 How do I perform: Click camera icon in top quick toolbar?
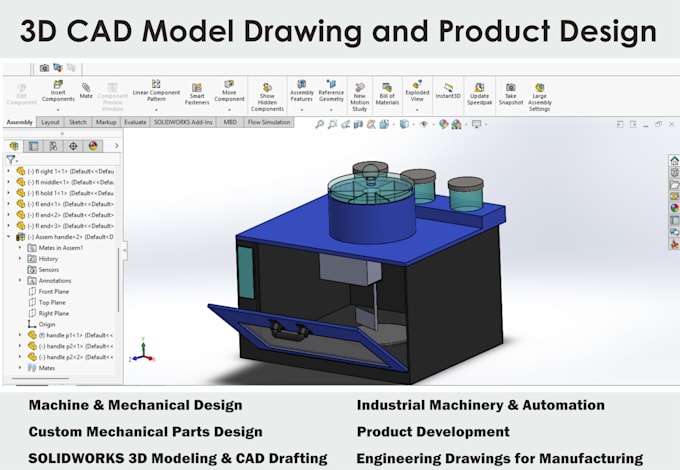pyautogui.click(x=44, y=68)
